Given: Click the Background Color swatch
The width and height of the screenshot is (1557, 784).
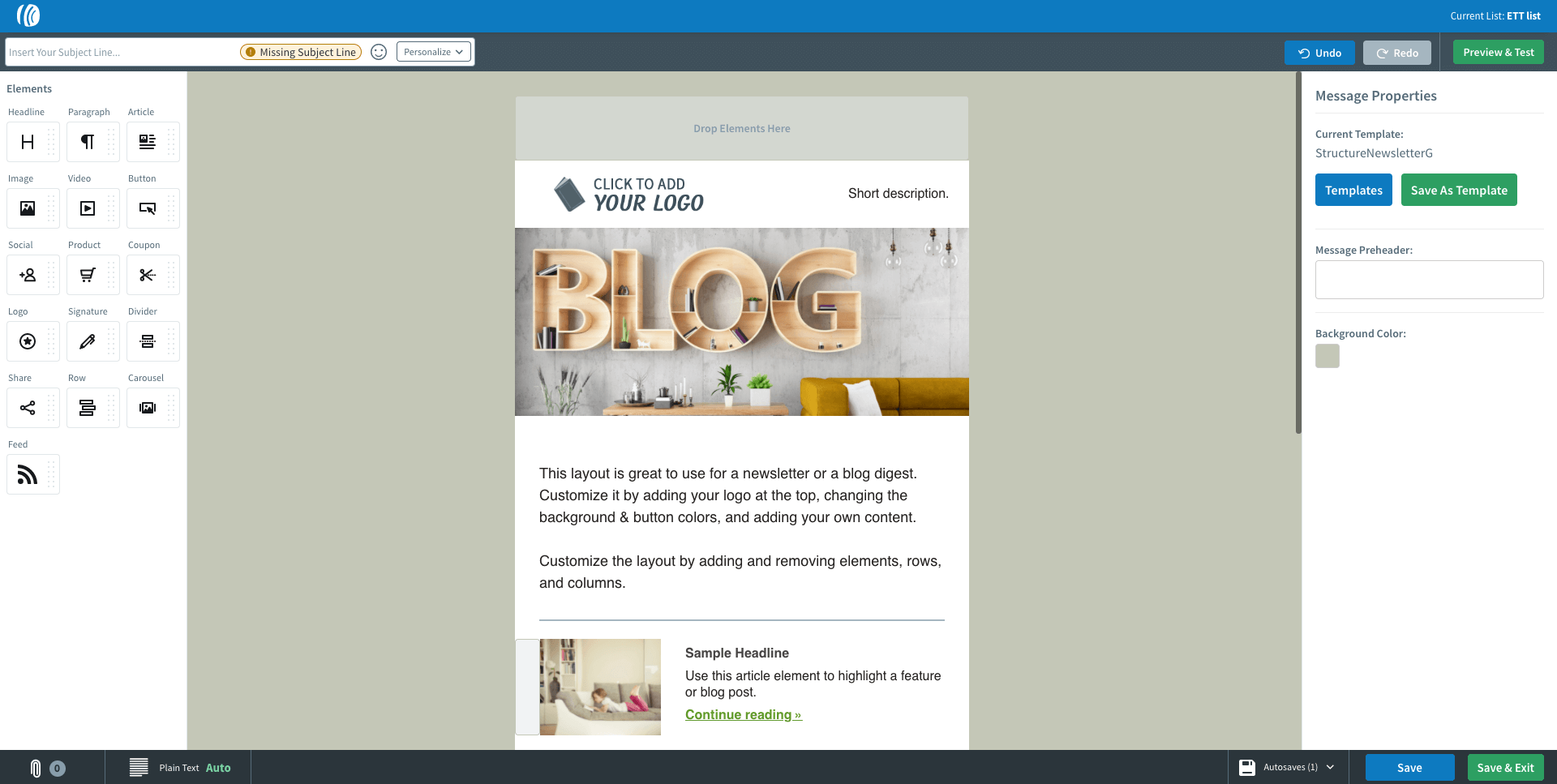Looking at the screenshot, I should coord(1327,356).
